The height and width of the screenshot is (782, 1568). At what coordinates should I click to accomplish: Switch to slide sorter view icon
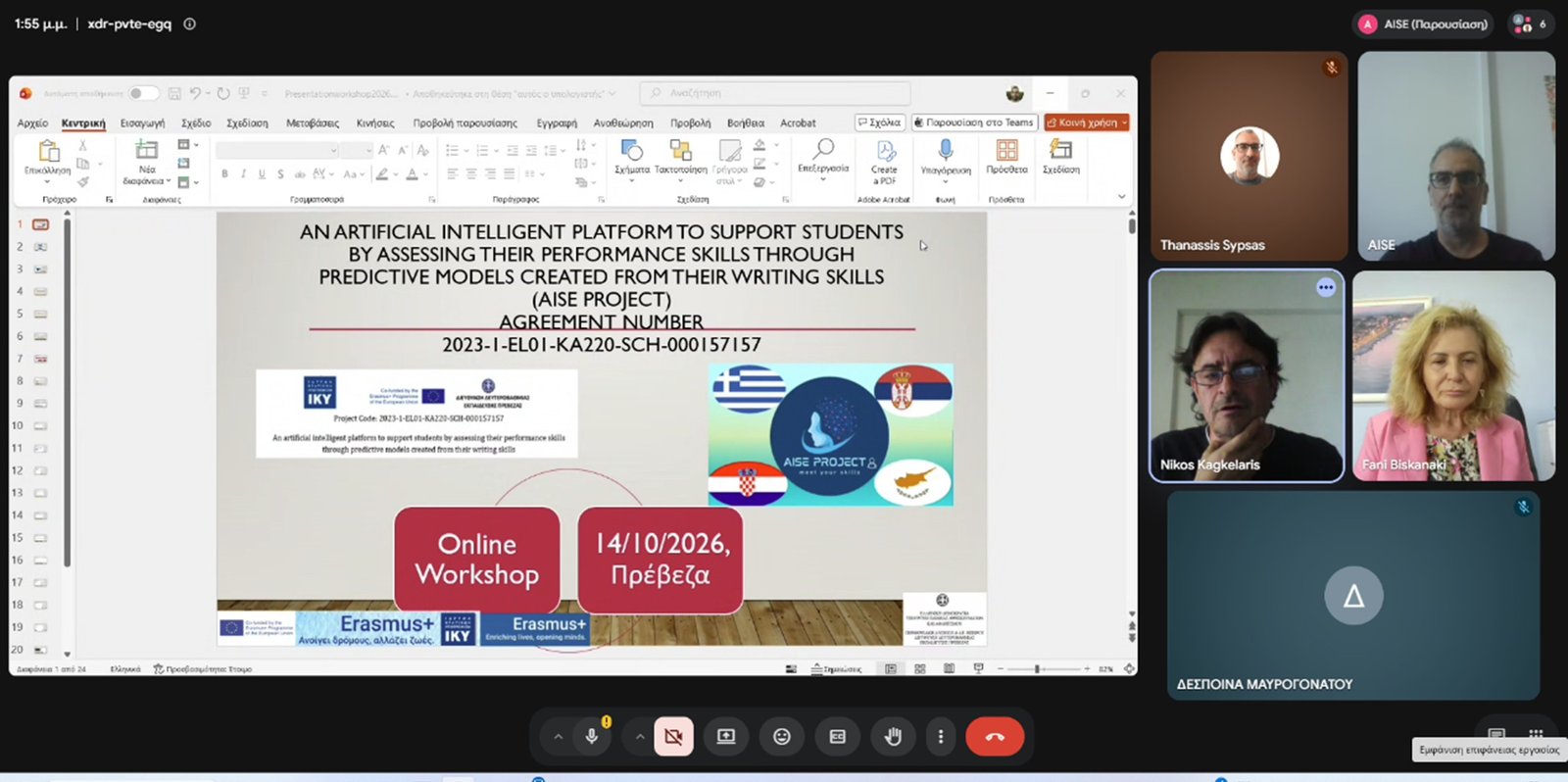click(919, 668)
